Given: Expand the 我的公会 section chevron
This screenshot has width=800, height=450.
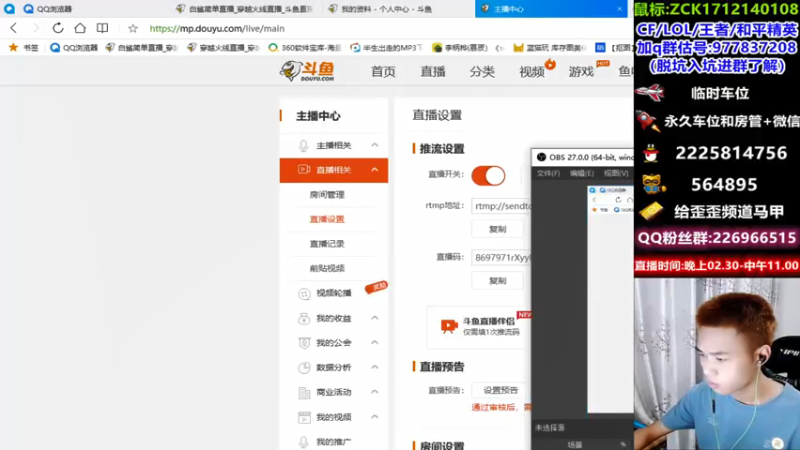Looking at the screenshot, I should coord(375,342).
